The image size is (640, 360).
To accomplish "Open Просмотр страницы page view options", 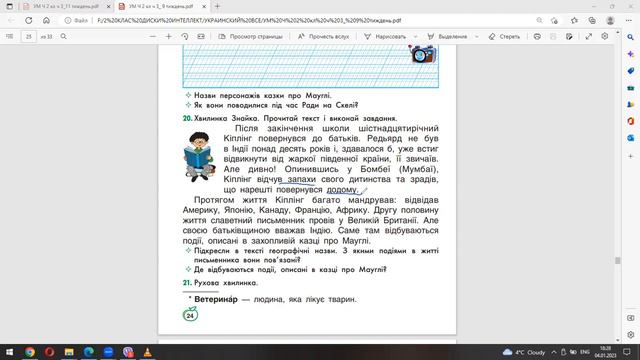I will (x=250, y=36).
